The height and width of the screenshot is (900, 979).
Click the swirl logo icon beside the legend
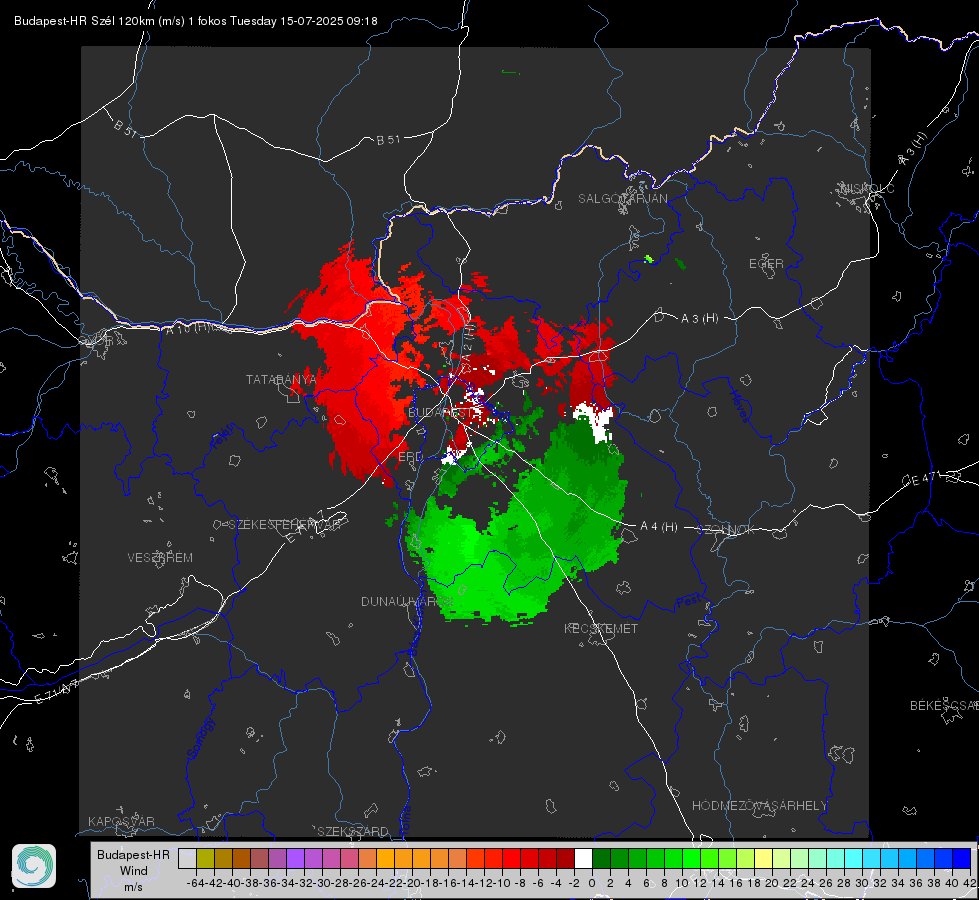(x=34, y=866)
